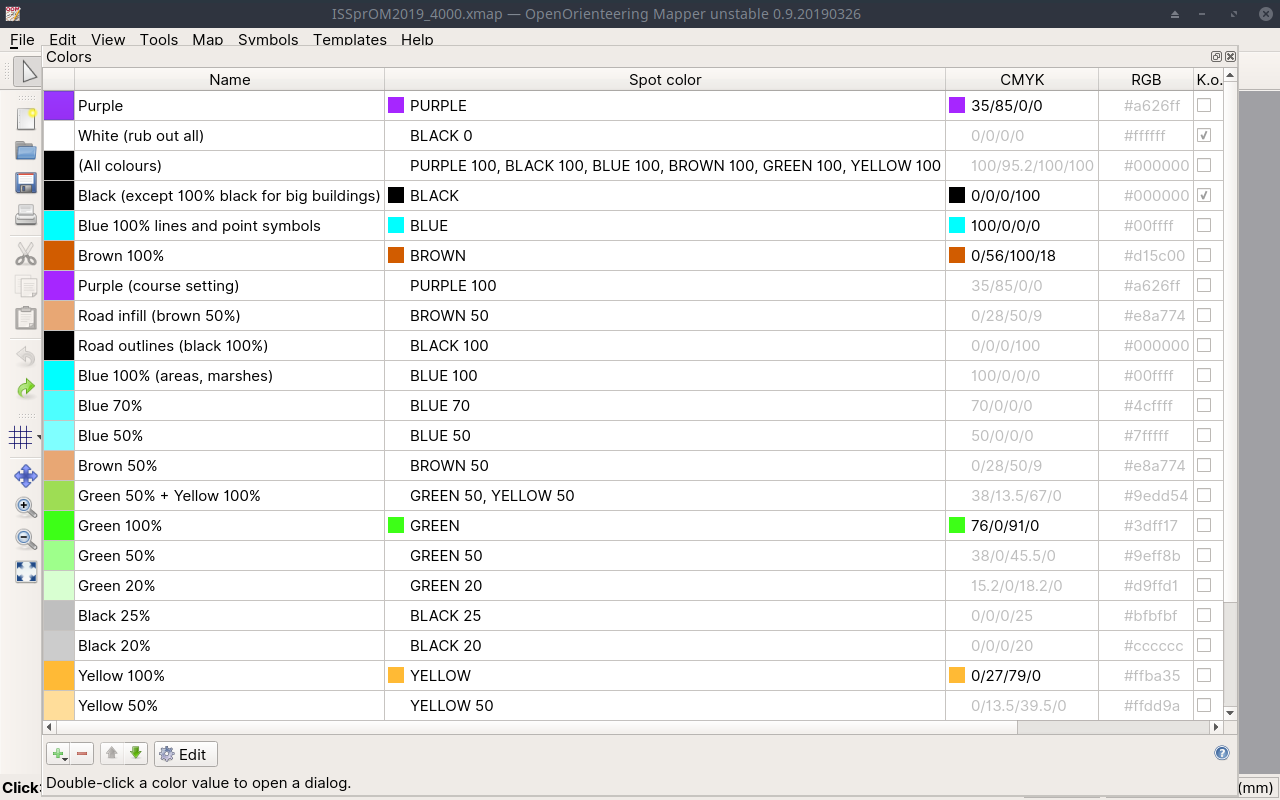Select the 'GREEN 50, YELLOW 50' spot color cell
This screenshot has width=1280, height=800.
[665, 495]
